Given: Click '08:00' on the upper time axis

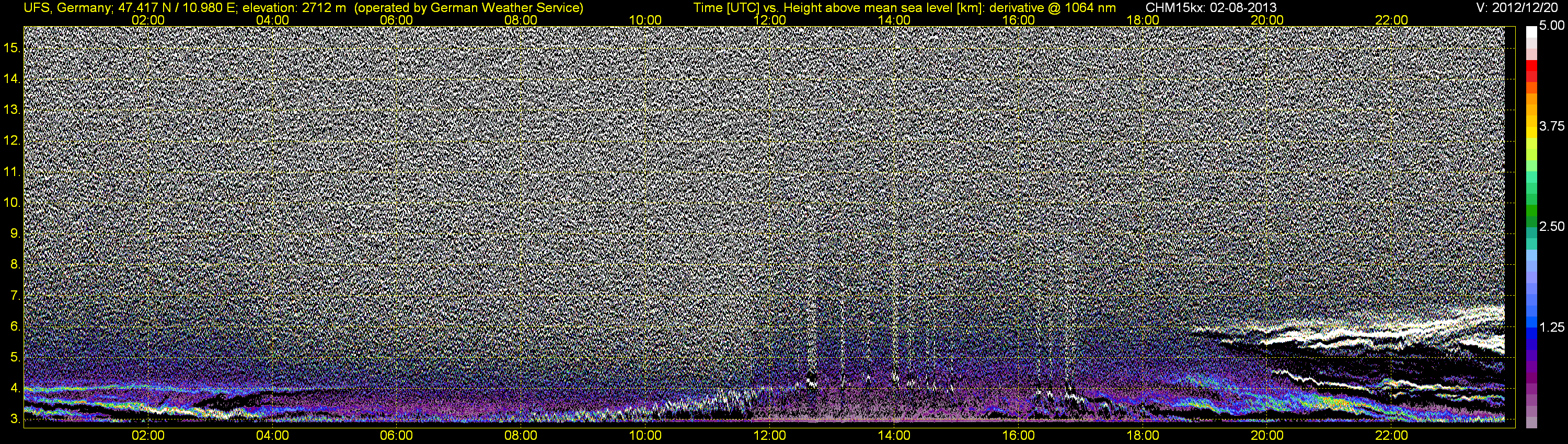Looking at the screenshot, I should [x=521, y=20].
